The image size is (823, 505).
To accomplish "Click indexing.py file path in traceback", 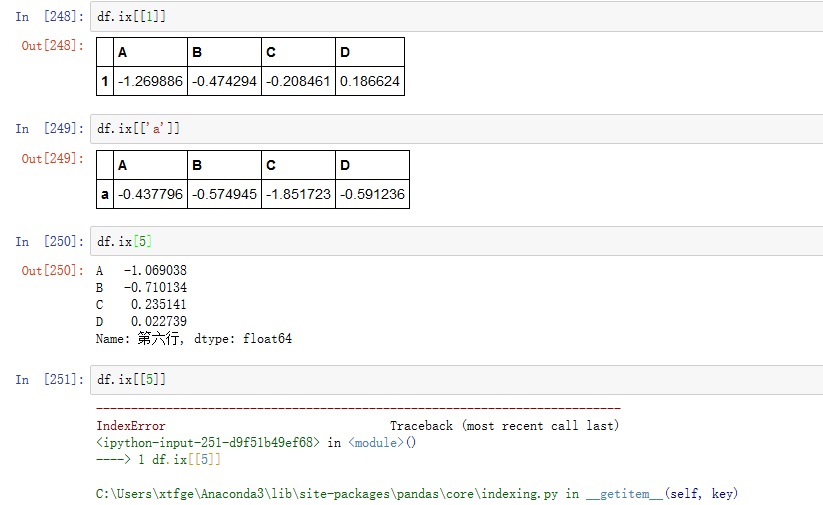I will click(x=326, y=494).
